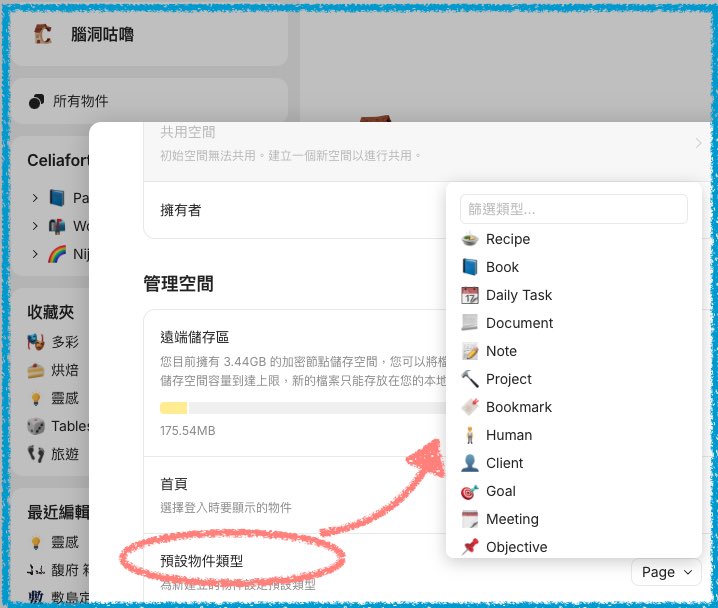The height and width of the screenshot is (608, 718).
Task: Select Document from the type list
Action: (x=519, y=323)
